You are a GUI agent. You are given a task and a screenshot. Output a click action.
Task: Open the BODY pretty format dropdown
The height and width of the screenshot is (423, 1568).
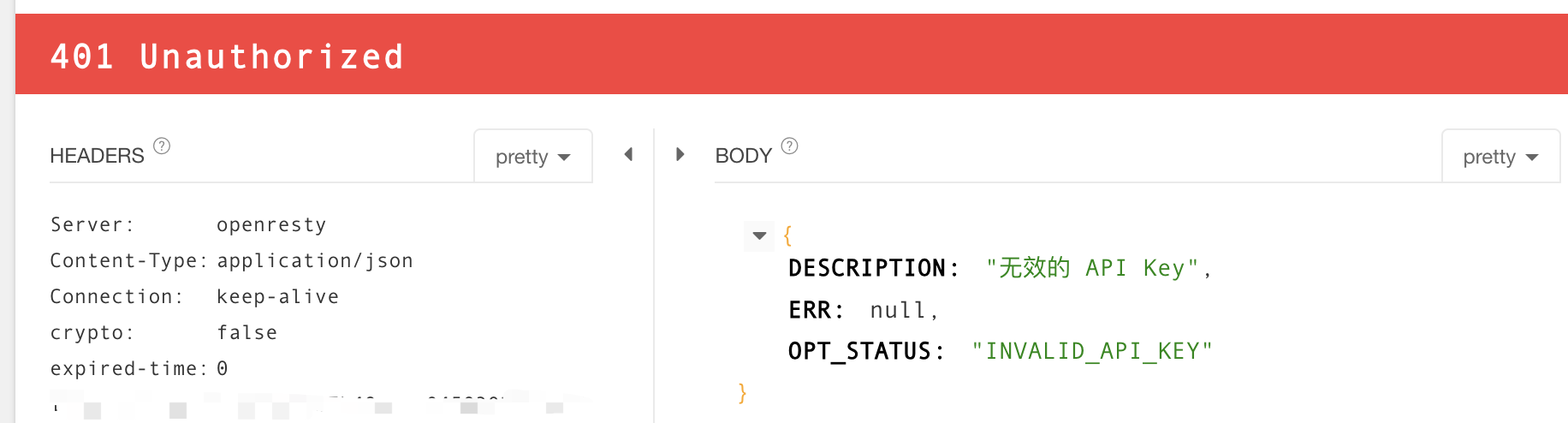[1500, 157]
